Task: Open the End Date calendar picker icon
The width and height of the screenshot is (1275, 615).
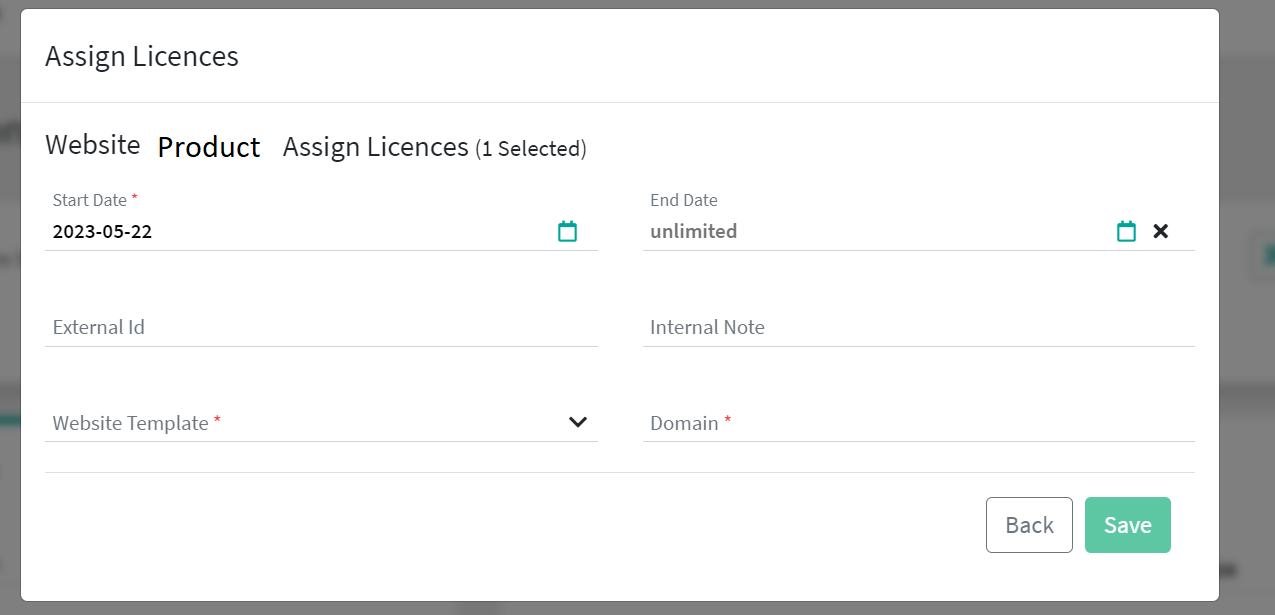Action: (1126, 231)
